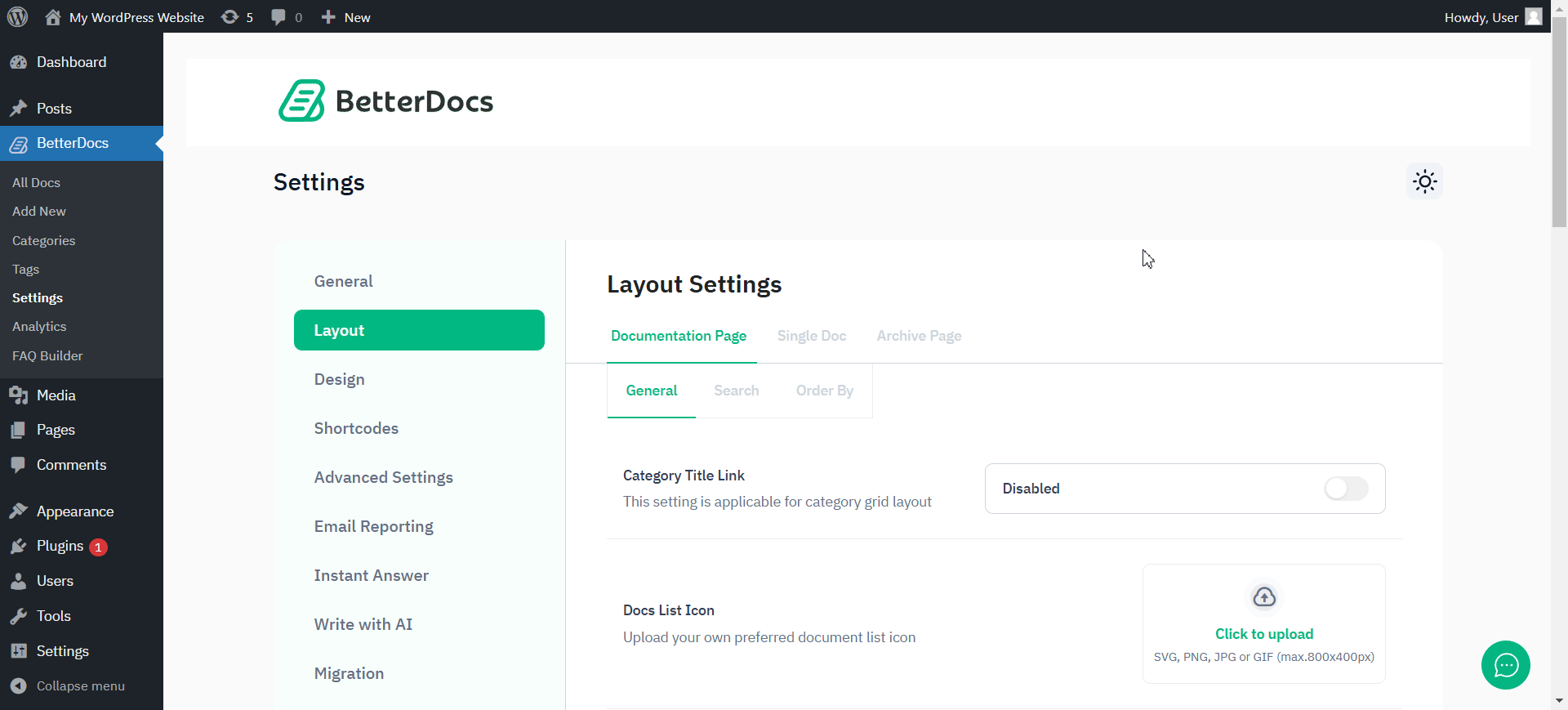
Task: Go to All Docs submenu
Action: click(36, 183)
